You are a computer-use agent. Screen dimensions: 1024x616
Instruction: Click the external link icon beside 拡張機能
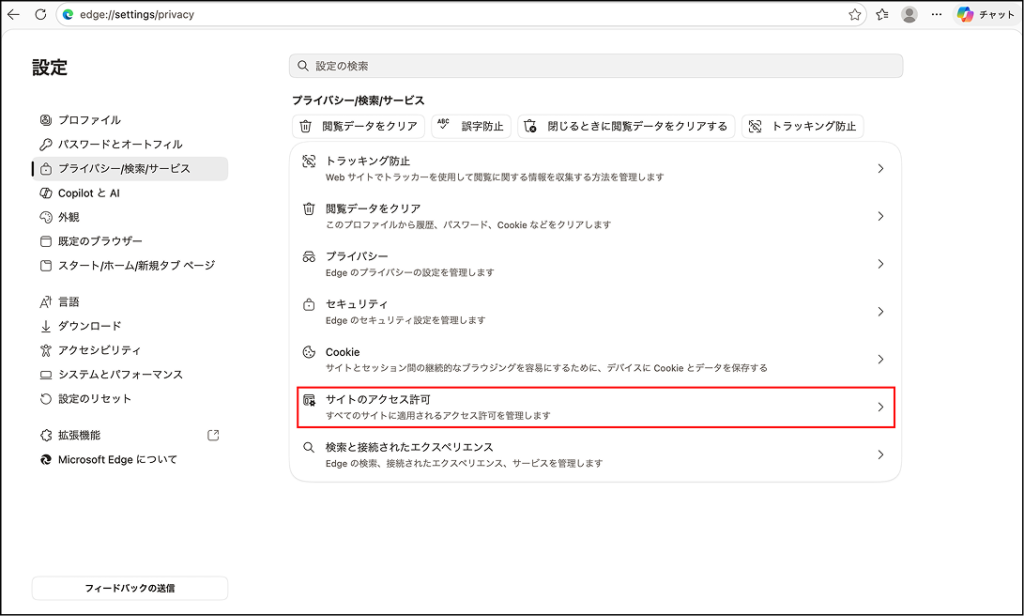pyautogui.click(x=213, y=435)
